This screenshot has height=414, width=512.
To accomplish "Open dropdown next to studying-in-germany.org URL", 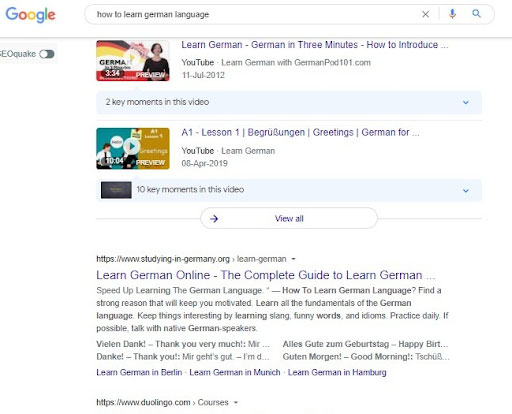I will pos(293,259).
